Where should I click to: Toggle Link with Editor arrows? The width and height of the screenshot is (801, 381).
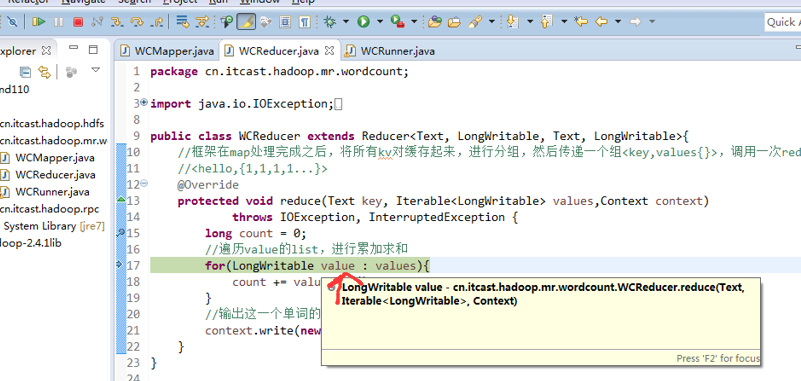click(x=45, y=72)
